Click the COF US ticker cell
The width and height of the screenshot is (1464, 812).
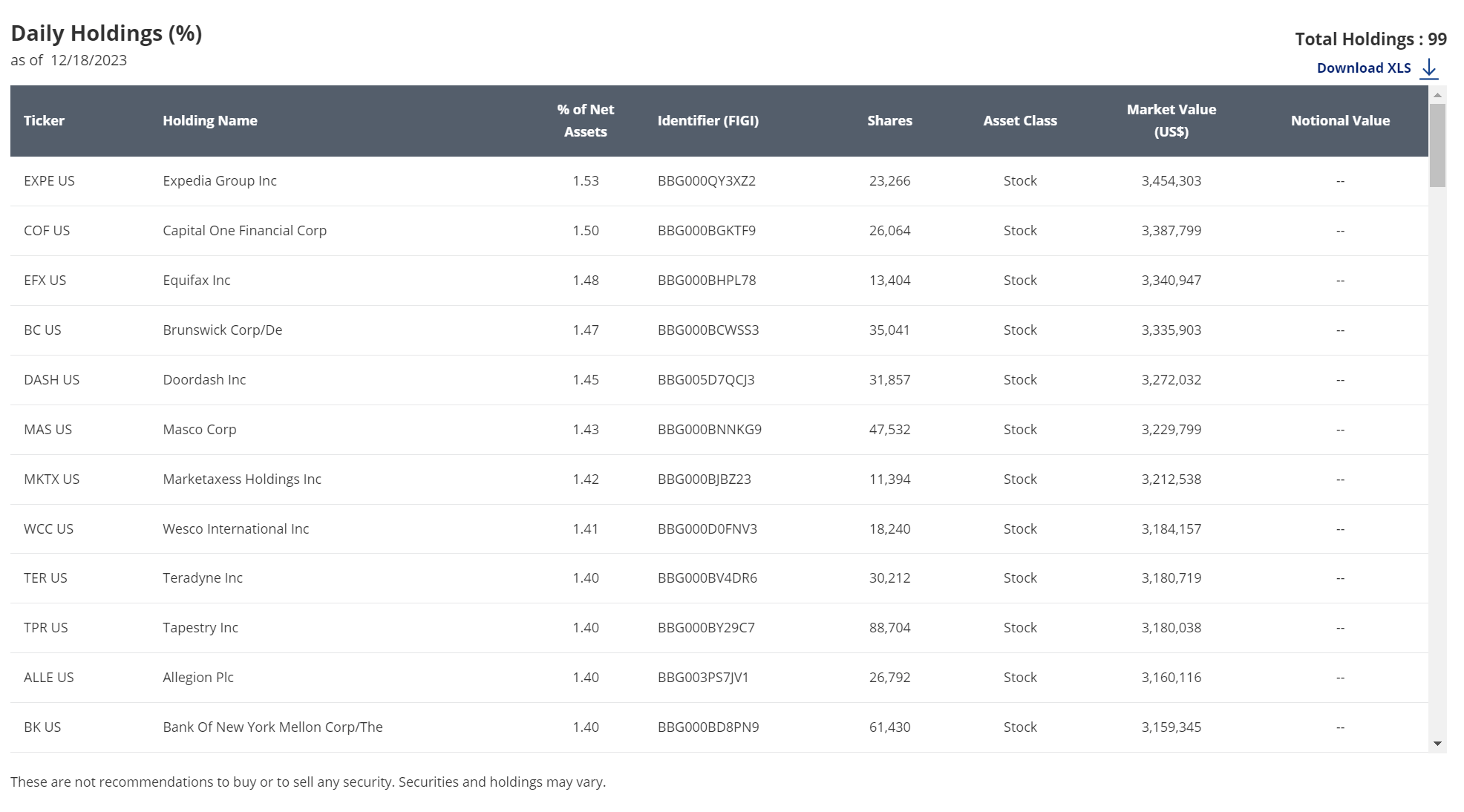[x=47, y=231]
